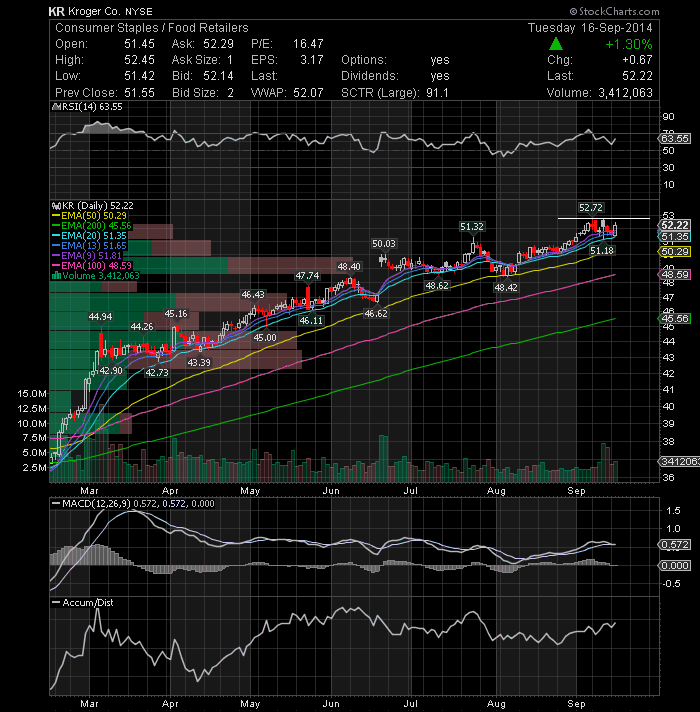The image size is (700, 712).
Task: Click the yellow line swatch for EMA(50)
Action: coord(56,216)
